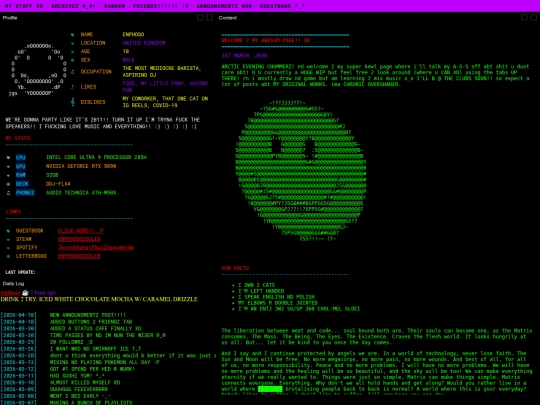Viewport: 540px width, 405px height.
Task: Click the MY STATS section heading
Action: [x=18, y=138]
